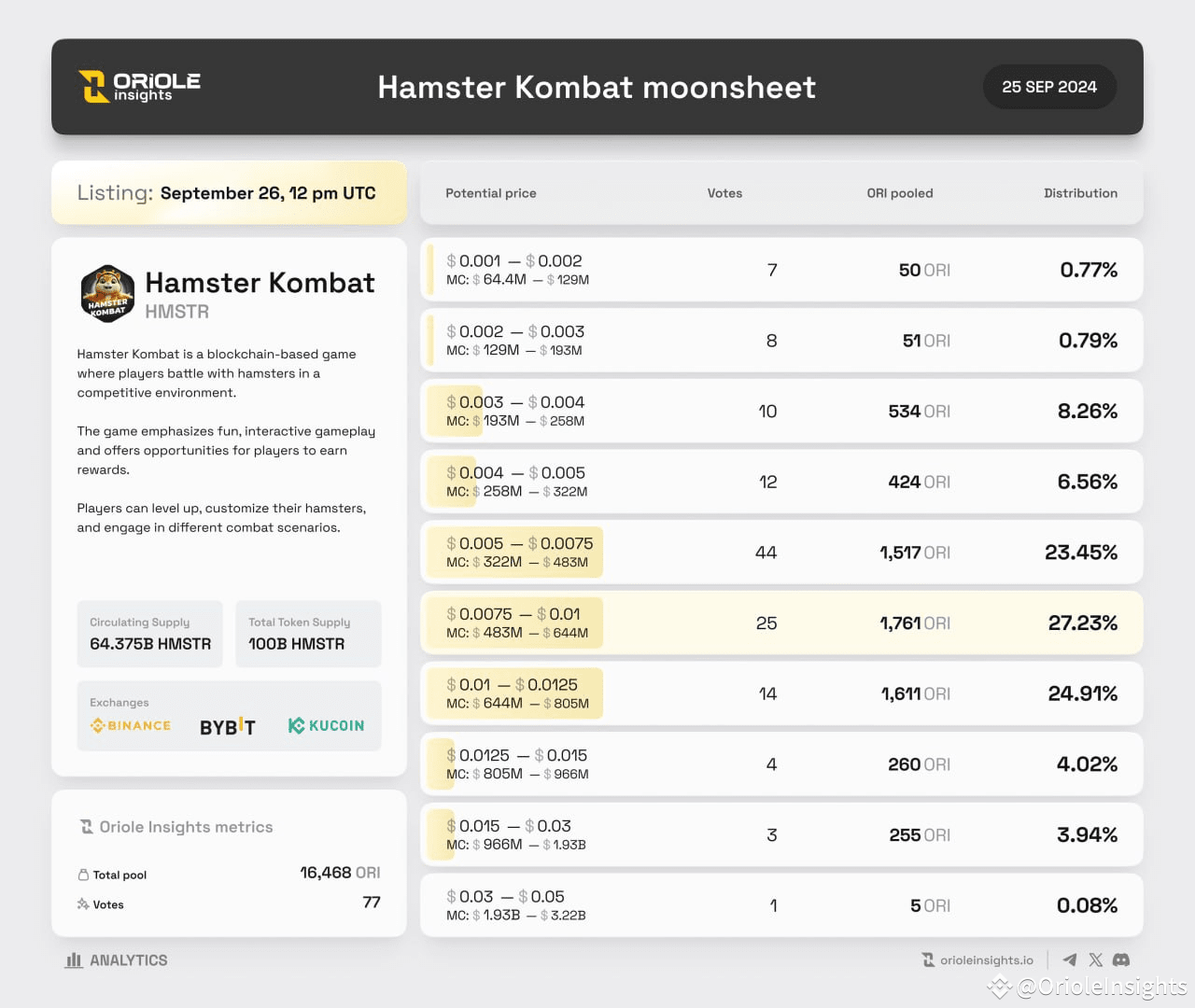Click the 24.91% distribution value

click(x=1083, y=693)
